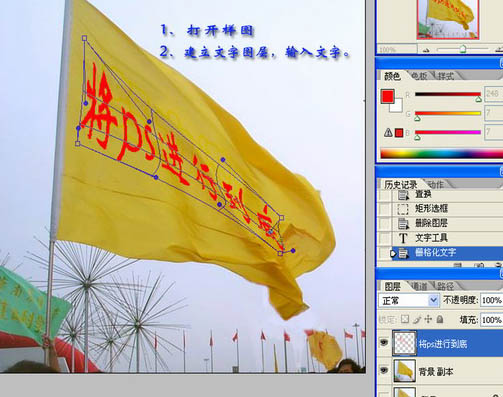Click the G value input field

pyautogui.click(x=493, y=113)
